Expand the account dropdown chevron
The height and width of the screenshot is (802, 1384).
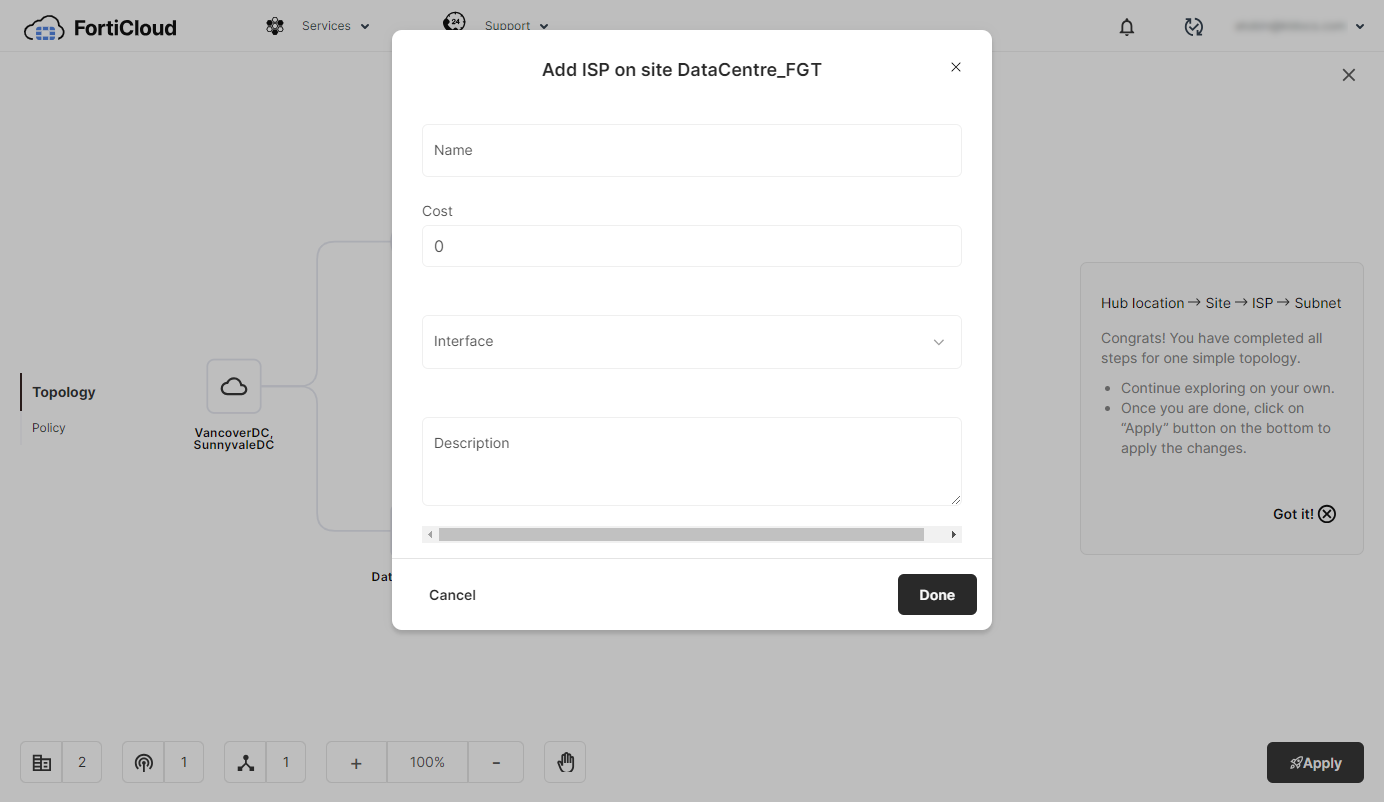1360,26
